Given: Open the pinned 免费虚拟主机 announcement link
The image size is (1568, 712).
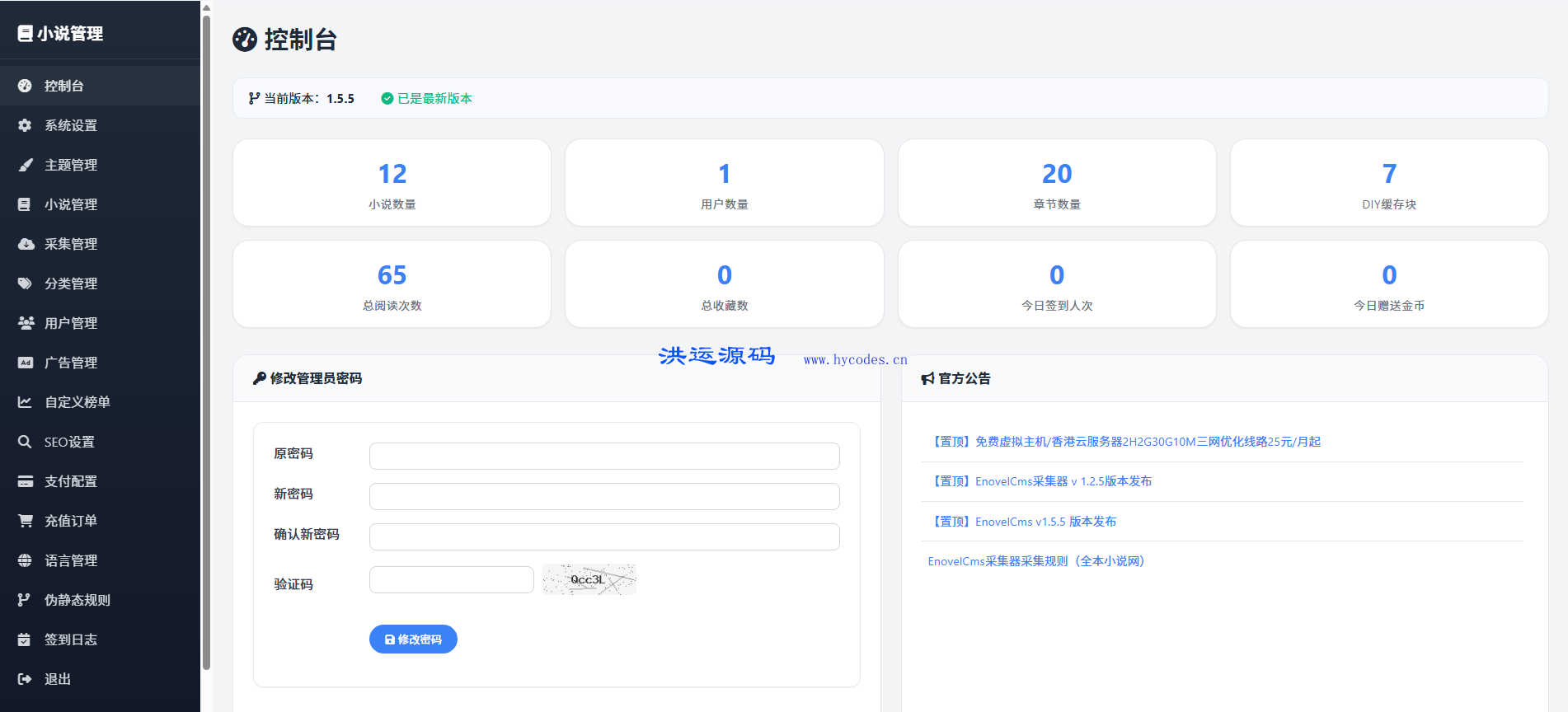Looking at the screenshot, I should point(1124,442).
